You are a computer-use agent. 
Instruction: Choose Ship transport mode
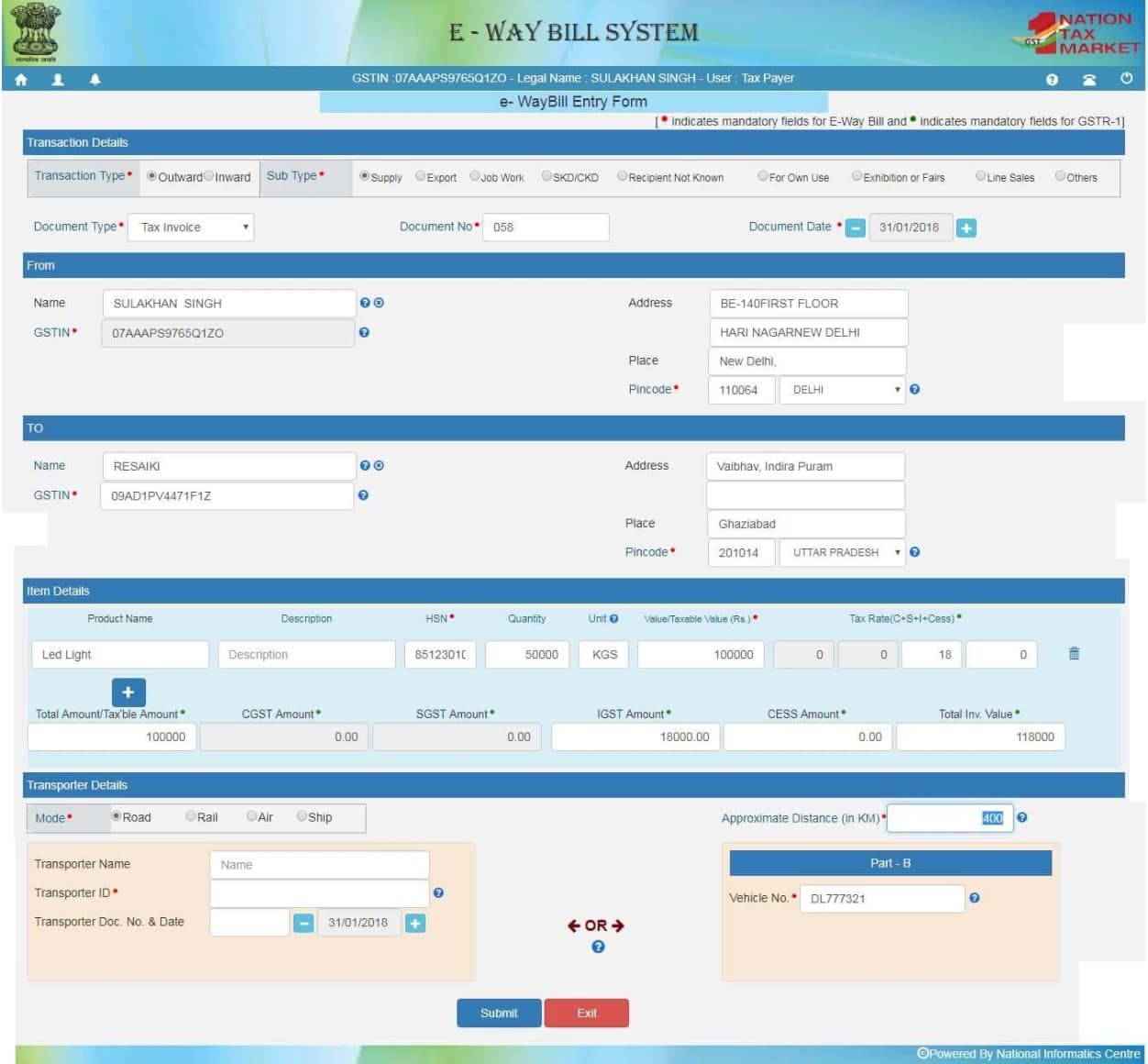pyautogui.click(x=302, y=815)
